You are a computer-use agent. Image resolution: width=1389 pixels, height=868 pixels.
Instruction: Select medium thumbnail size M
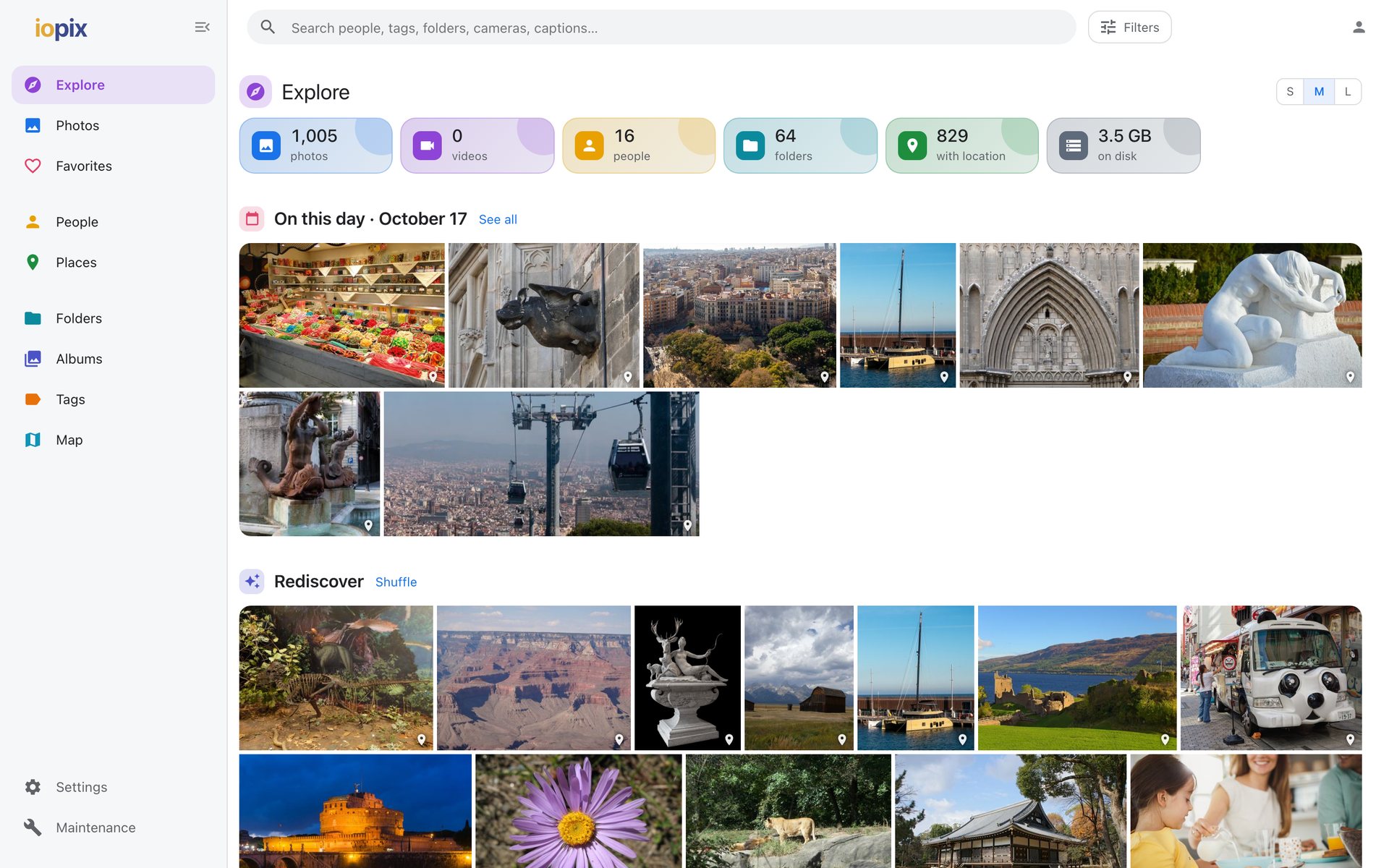pos(1319,92)
